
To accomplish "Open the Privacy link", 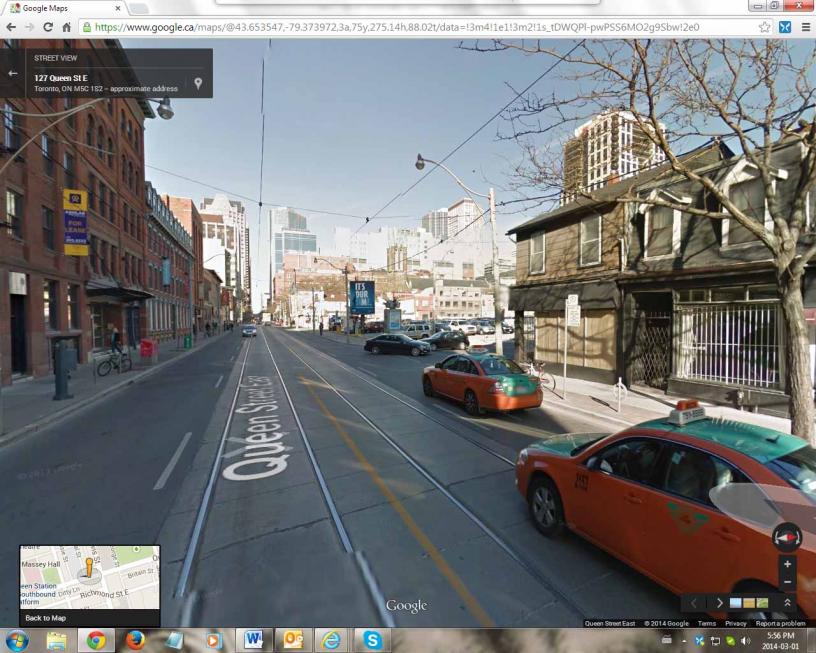I will click(x=735, y=623).
